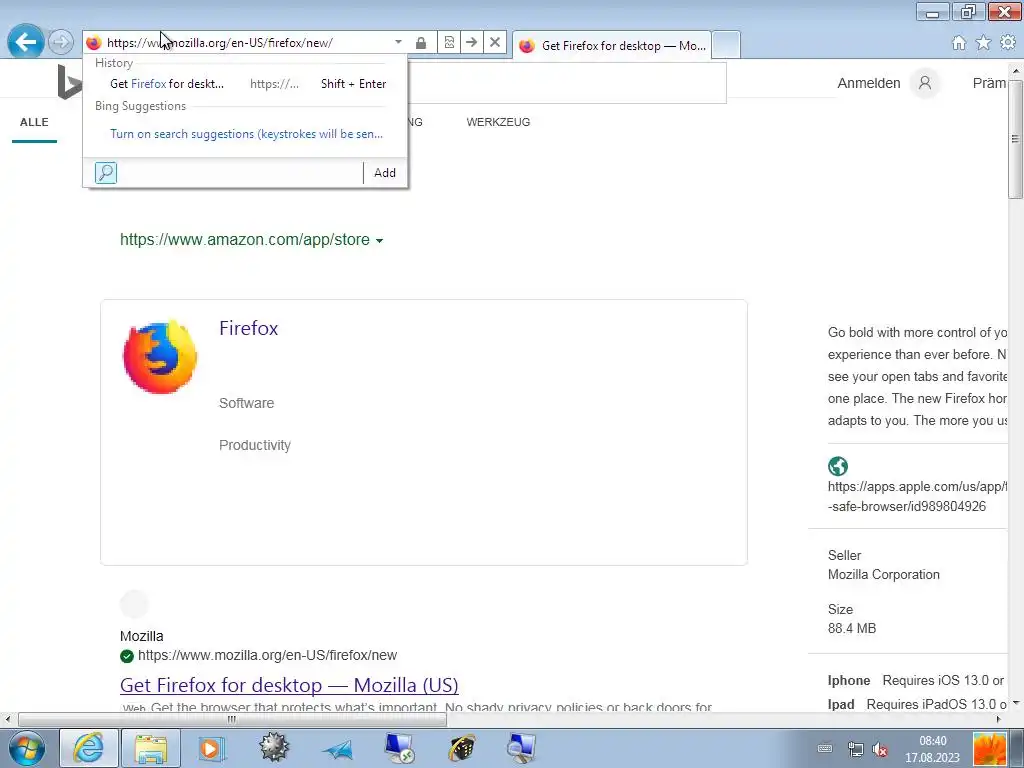Click the padlock security report icon
Screen dimensions: 1024x768
(x=421, y=42)
